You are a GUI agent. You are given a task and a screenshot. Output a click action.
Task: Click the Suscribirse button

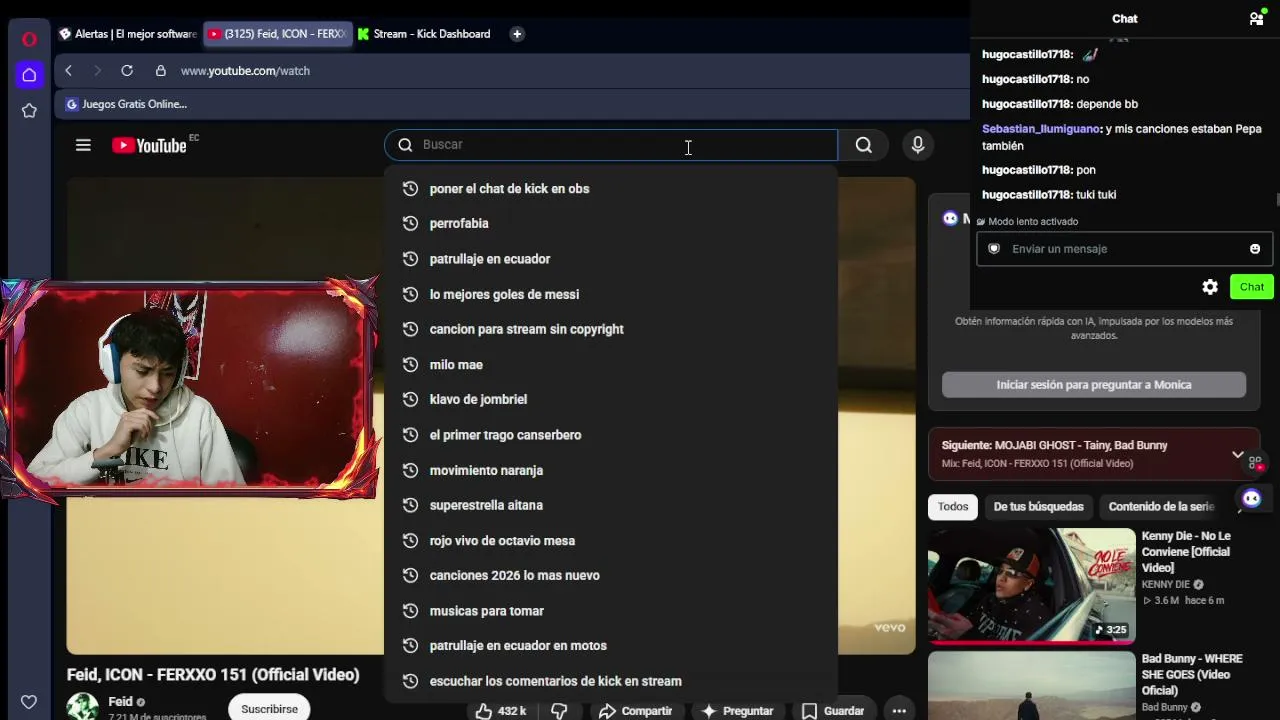click(x=269, y=709)
